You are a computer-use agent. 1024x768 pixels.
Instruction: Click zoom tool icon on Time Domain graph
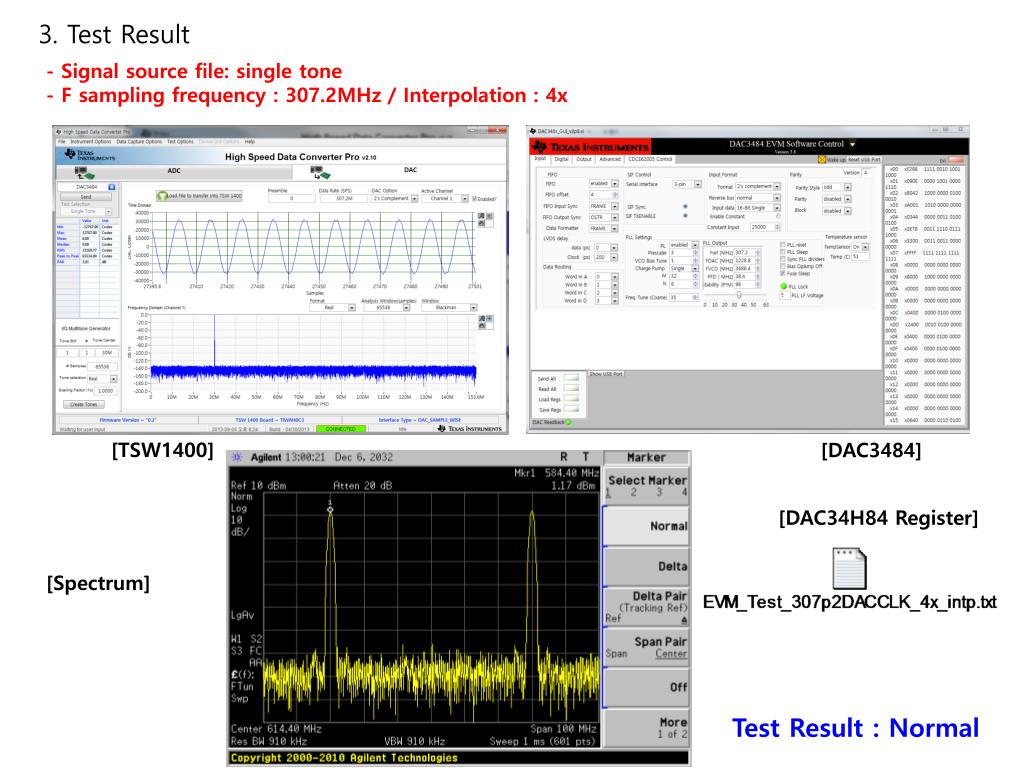481,216
